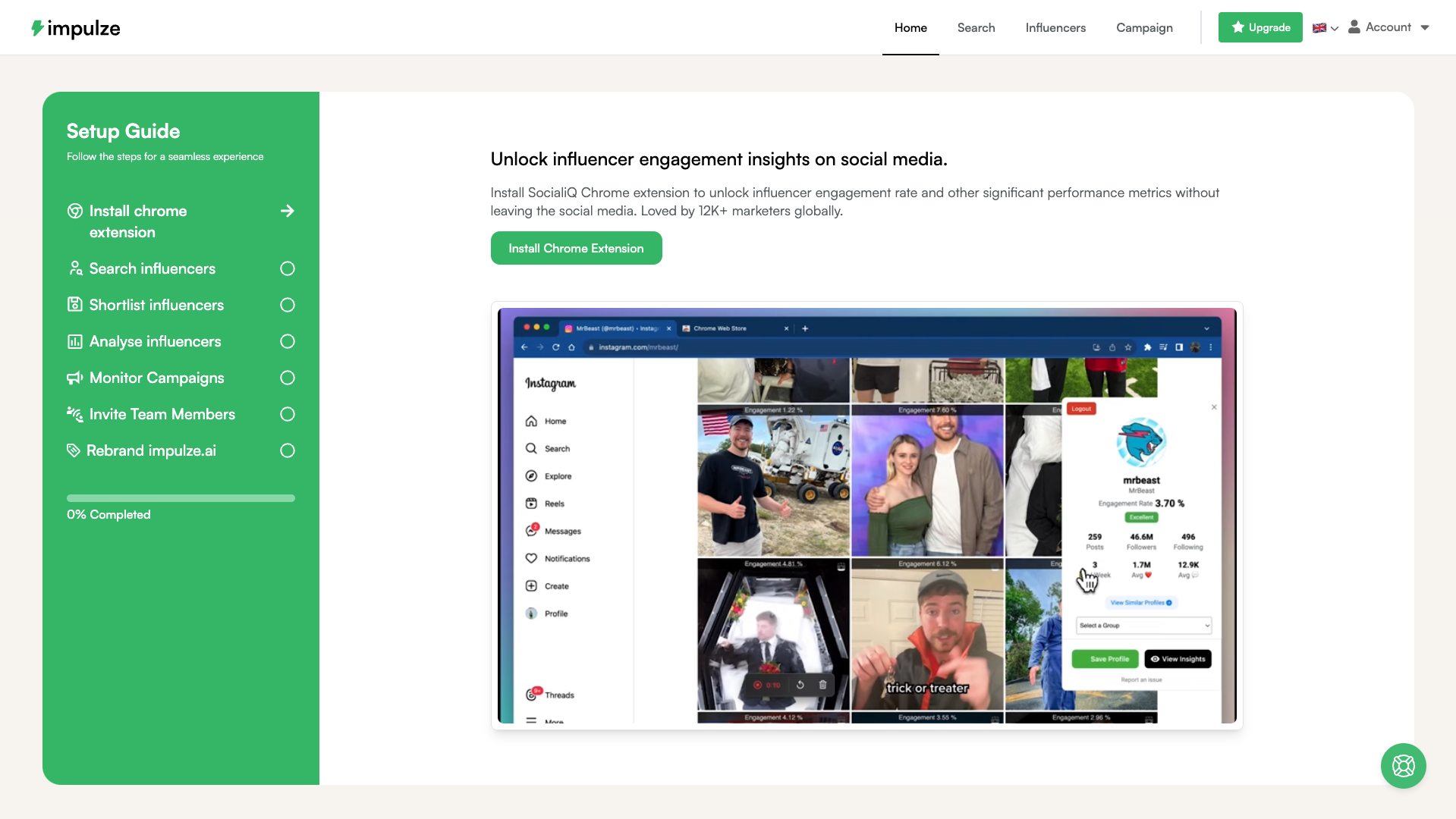Screen dimensions: 1456x819
Task: Select the Rebrand impulze.ai step circle
Action: point(288,450)
